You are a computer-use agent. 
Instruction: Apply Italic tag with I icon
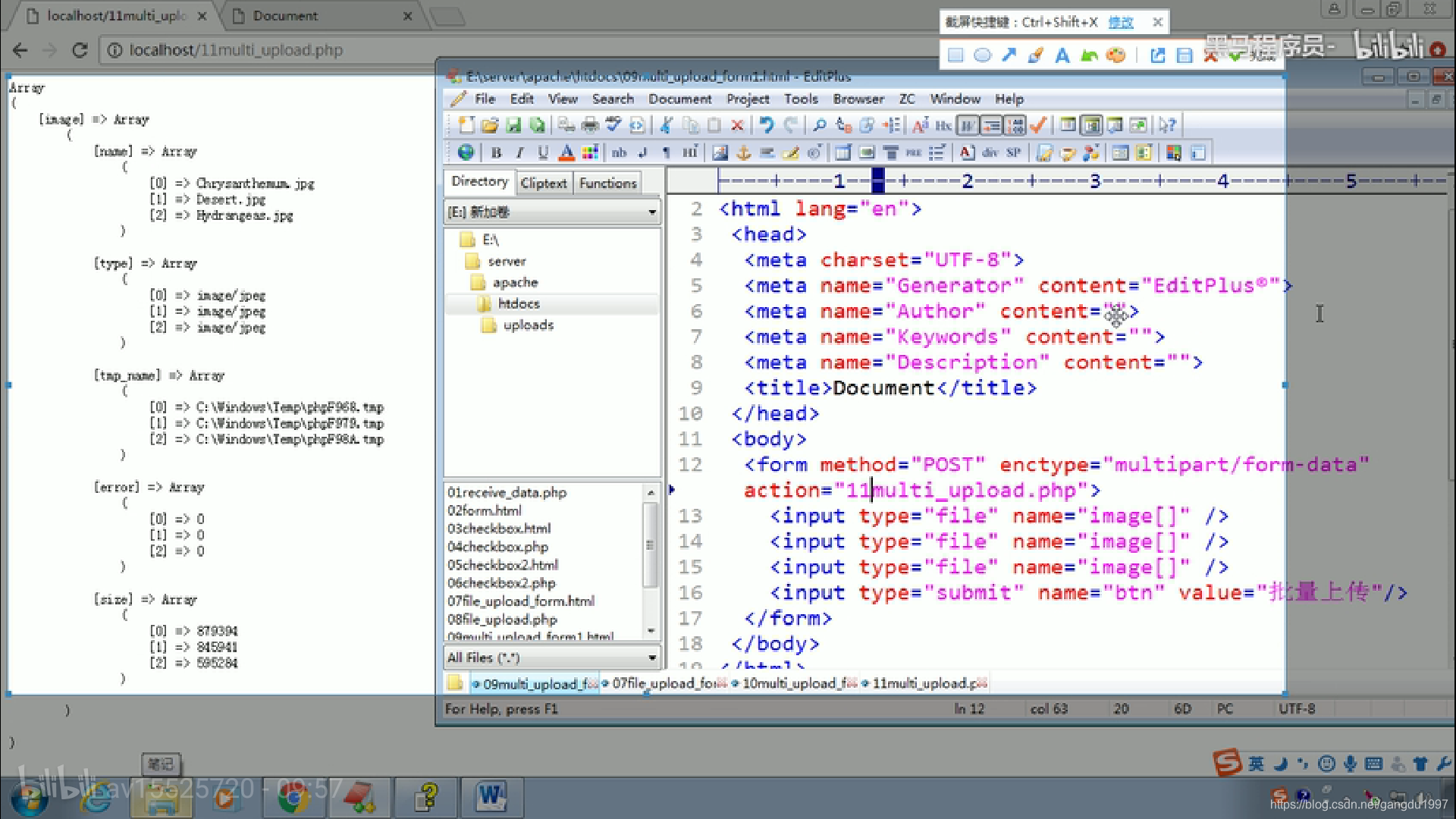tap(519, 152)
